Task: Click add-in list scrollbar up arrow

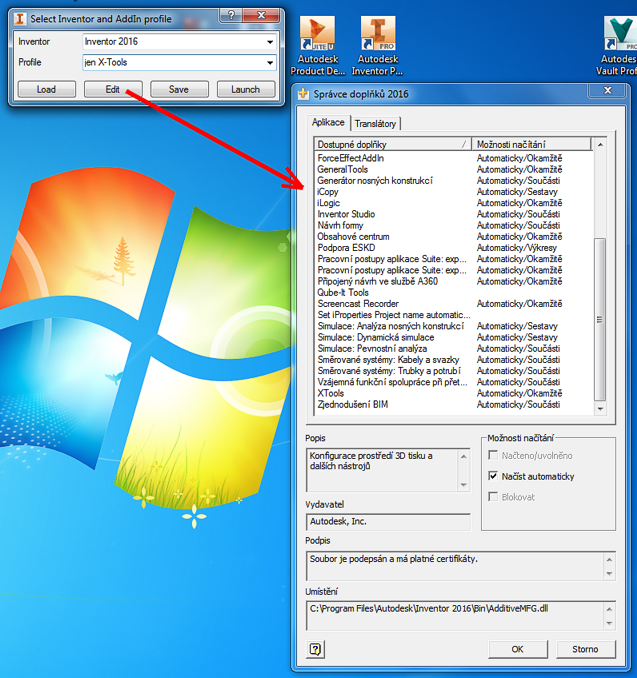Action: tap(600, 144)
